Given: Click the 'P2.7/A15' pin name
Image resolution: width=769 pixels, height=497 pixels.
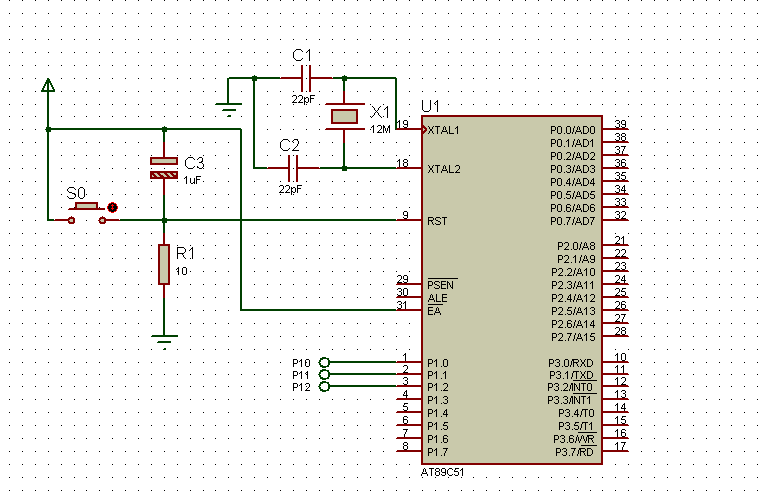Looking at the screenshot, I should pyautogui.click(x=573, y=337).
